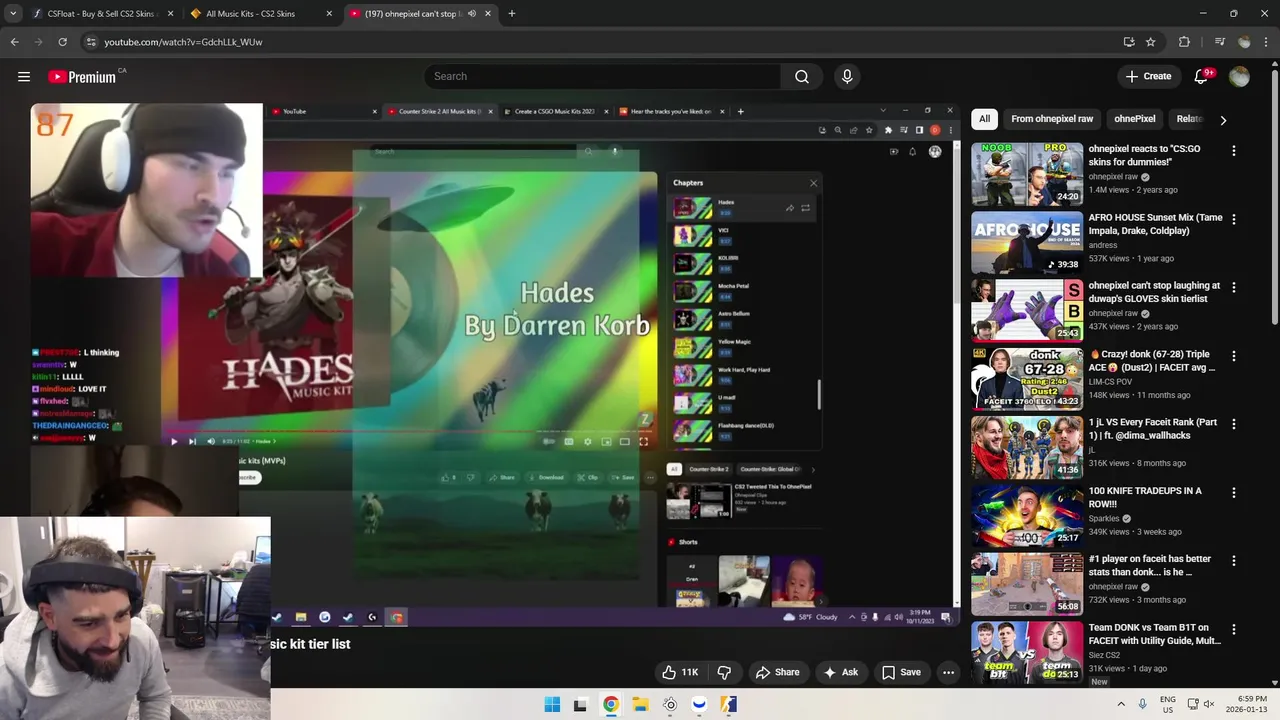Screen dimensions: 1280x720
Task: Click the install app icon in address bar
Action: click(x=1129, y=42)
